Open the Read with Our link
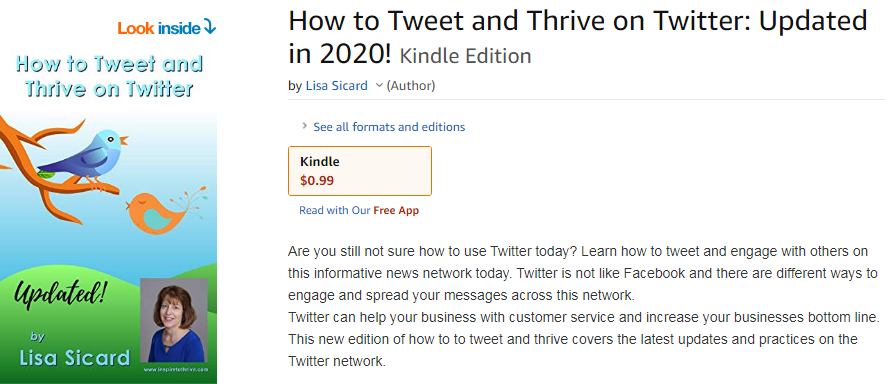The height and width of the screenshot is (384, 887). pos(335,210)
